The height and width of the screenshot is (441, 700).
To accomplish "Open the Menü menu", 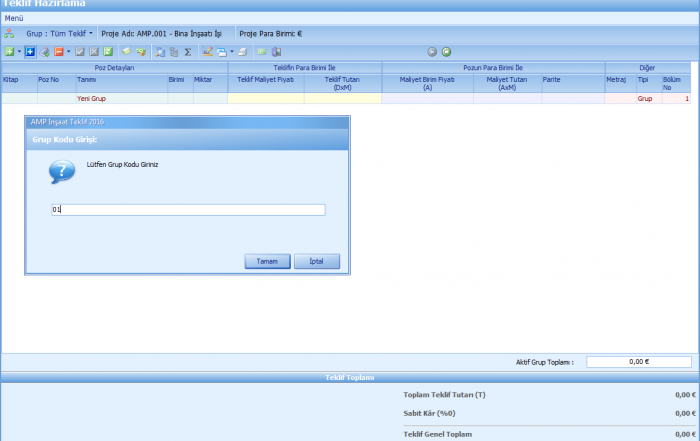I will (14, 18).
